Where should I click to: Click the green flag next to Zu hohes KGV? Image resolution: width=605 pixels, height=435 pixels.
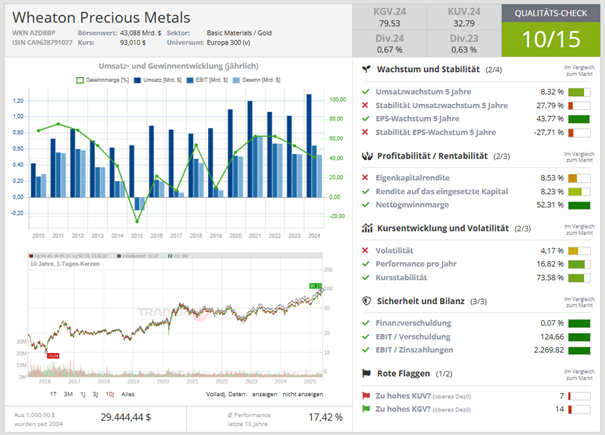point(366,409)
